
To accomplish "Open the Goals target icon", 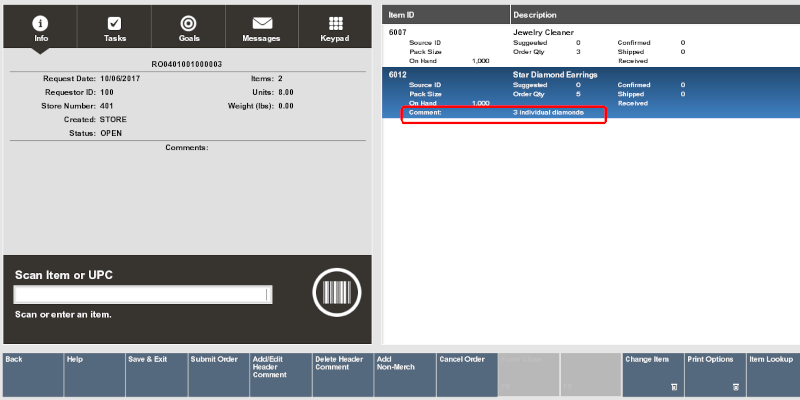I will [x=189, y=23].
